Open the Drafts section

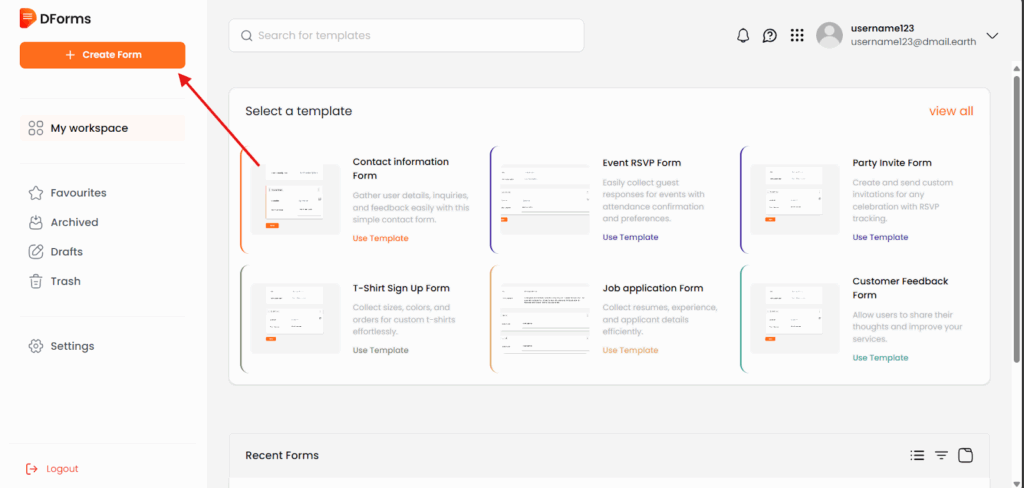tap(66, 252)
